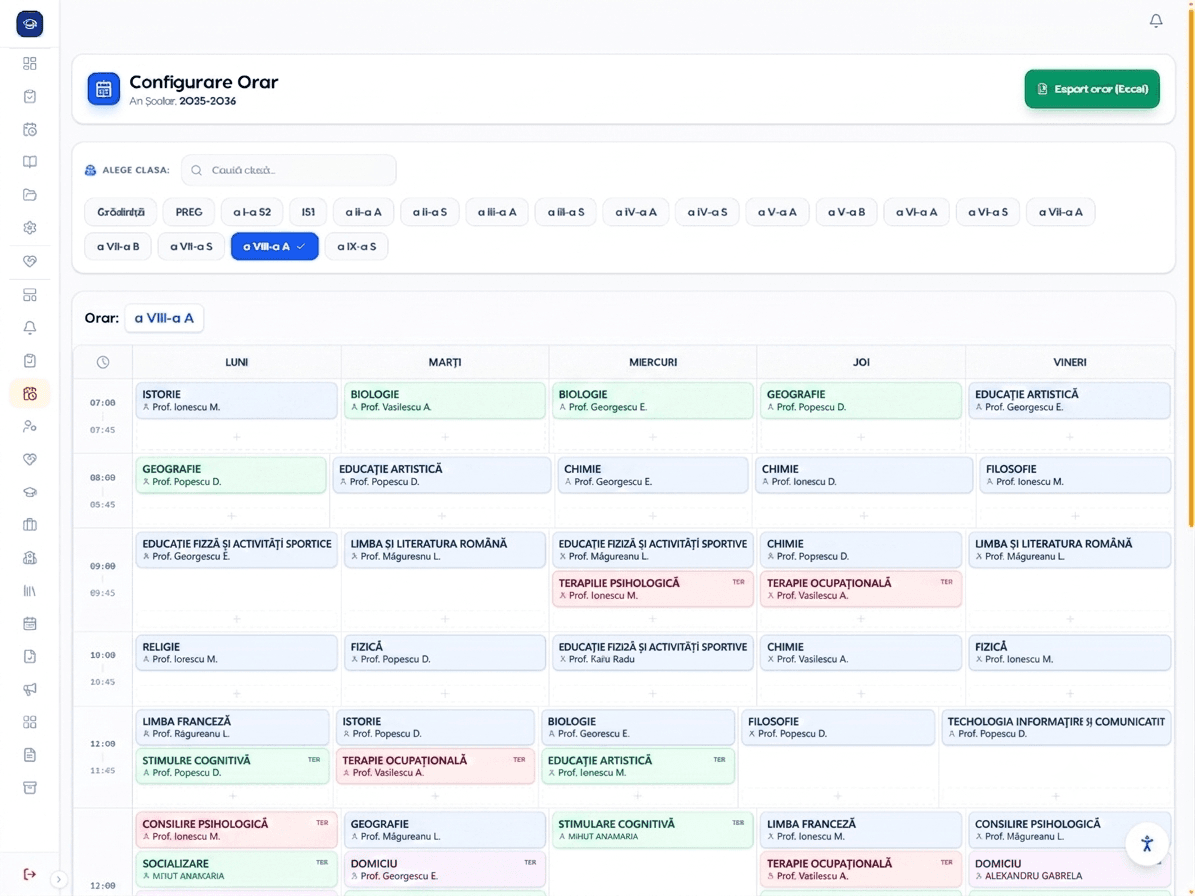Image resolution: width=1195 pixels, height=896 pixels.
Task: Open the archive box icon in the sidebar
Action: [30, 788]
